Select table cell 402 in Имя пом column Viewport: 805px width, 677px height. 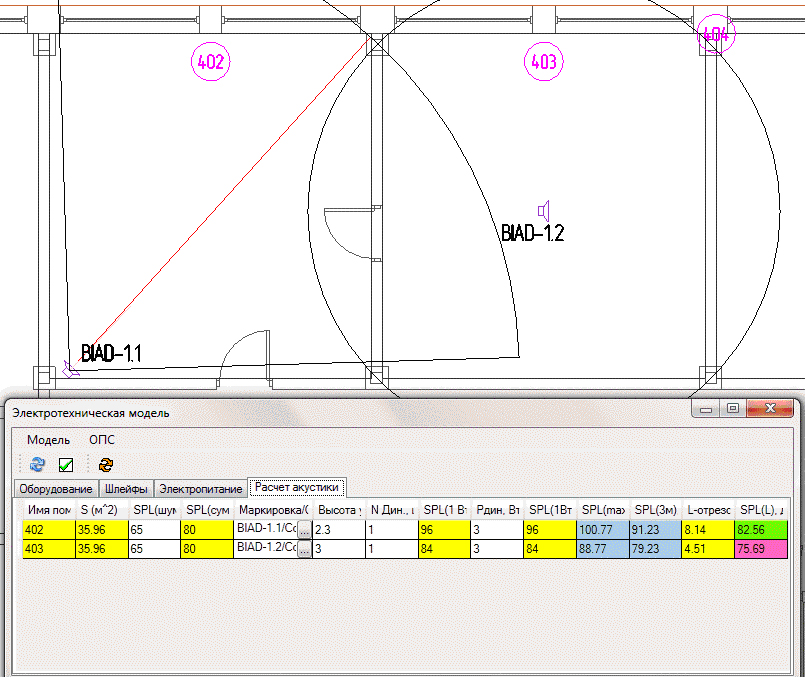pos(49,530)
